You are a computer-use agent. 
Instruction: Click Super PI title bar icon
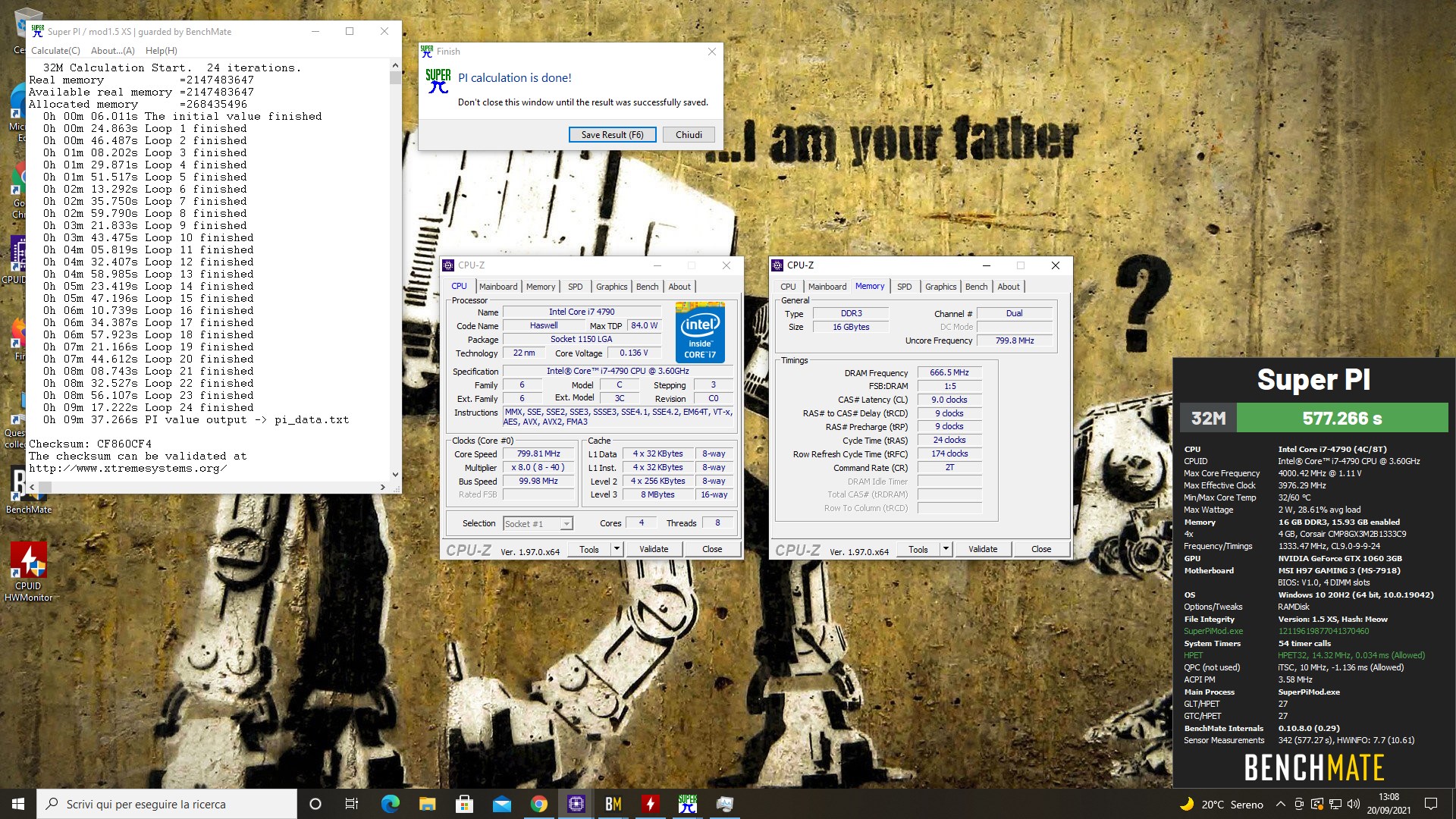38,31
